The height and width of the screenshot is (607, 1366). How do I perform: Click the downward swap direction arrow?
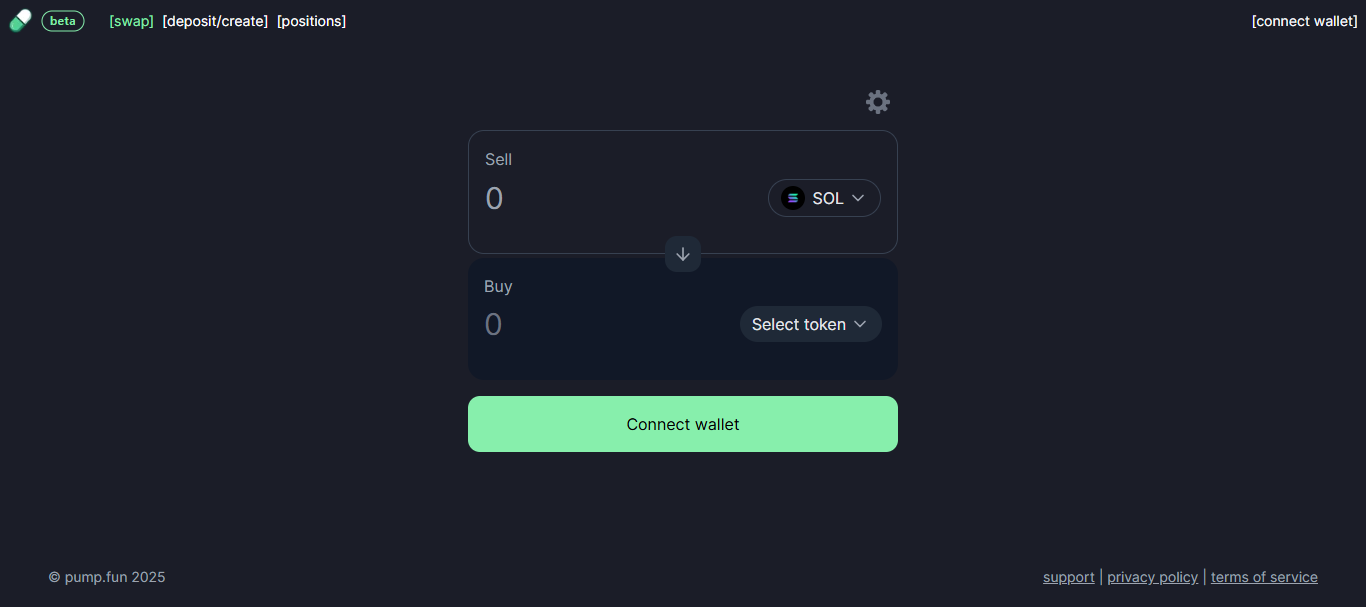pyautogui.click(x=683, y=254)
